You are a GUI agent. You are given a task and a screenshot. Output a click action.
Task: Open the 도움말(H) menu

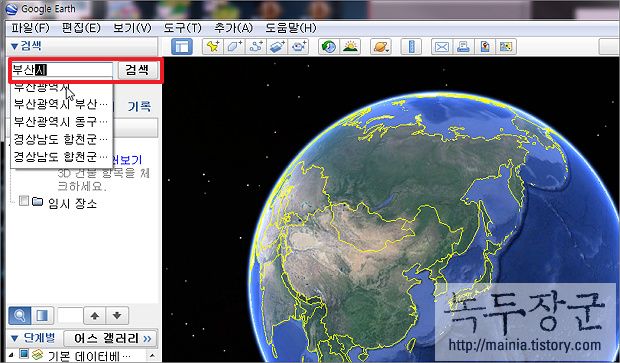[291, 28]
